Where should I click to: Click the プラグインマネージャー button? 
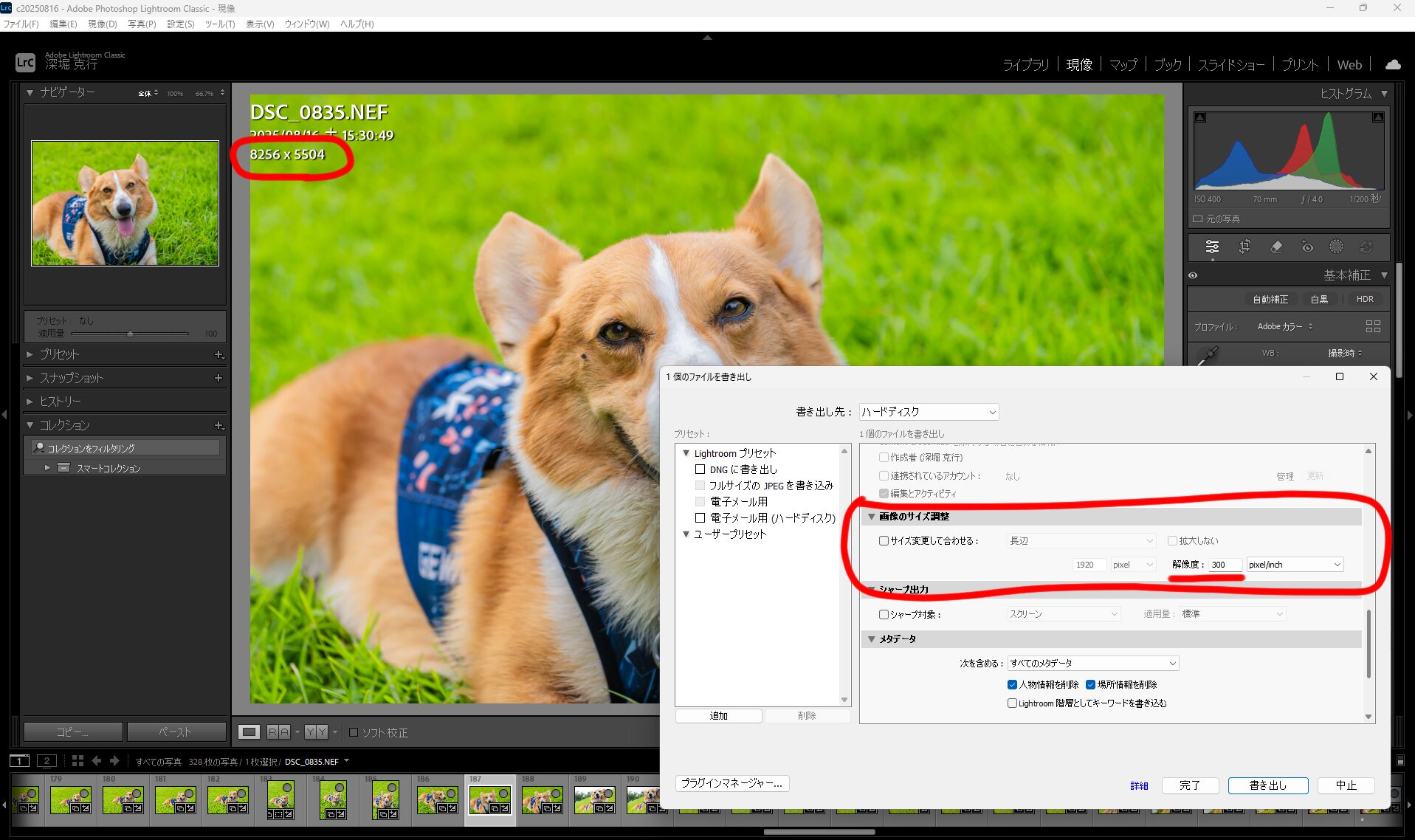click(731, 783)
